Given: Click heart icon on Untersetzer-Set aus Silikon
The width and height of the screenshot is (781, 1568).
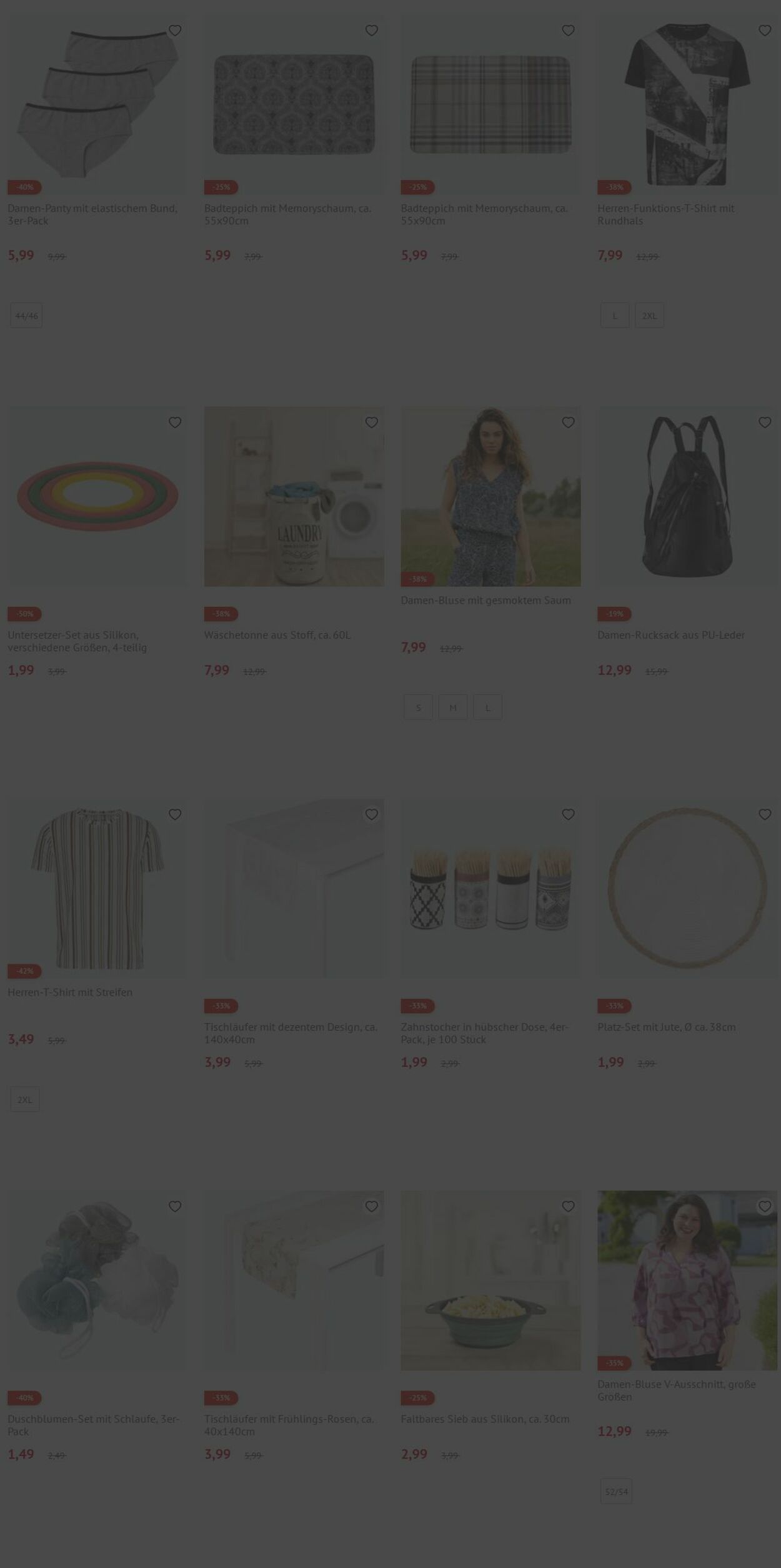Looking at the screenshot, I should 175,422.
